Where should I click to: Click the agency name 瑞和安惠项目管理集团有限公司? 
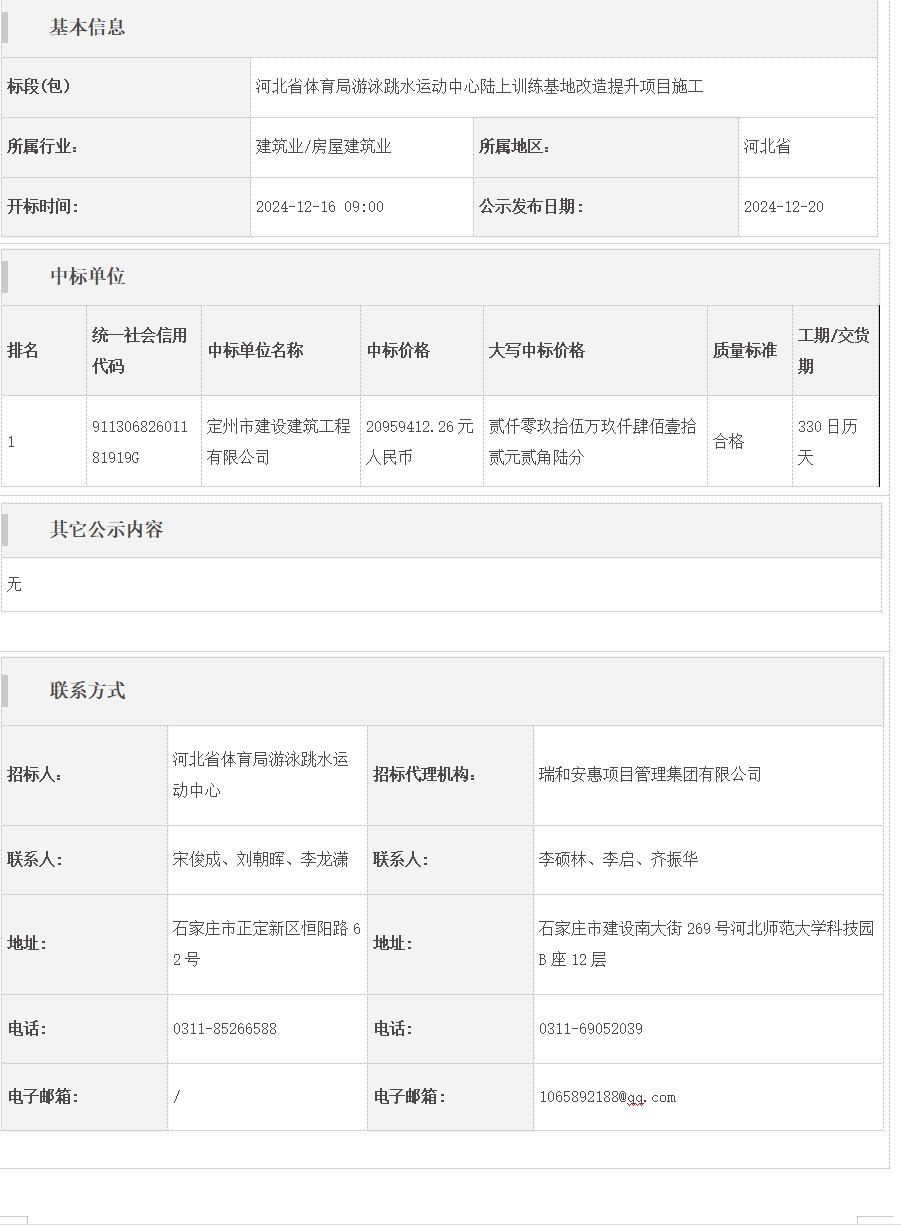[x=650, y=774]
